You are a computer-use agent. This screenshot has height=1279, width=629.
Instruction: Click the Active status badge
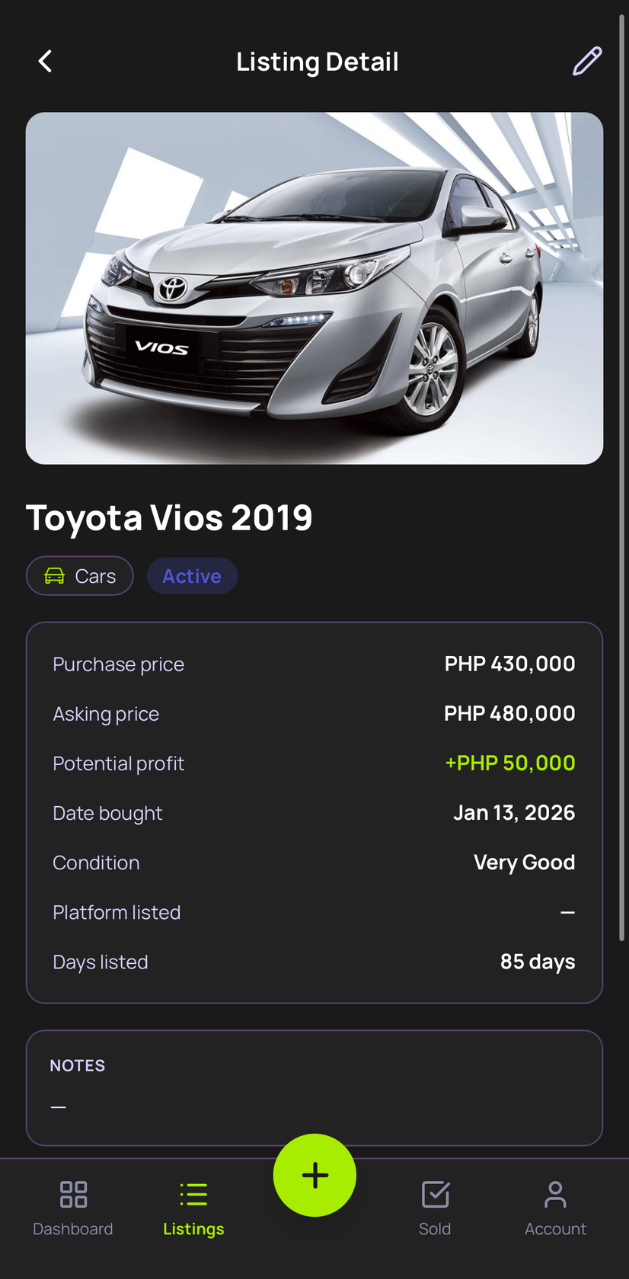(x=192, y=576)
